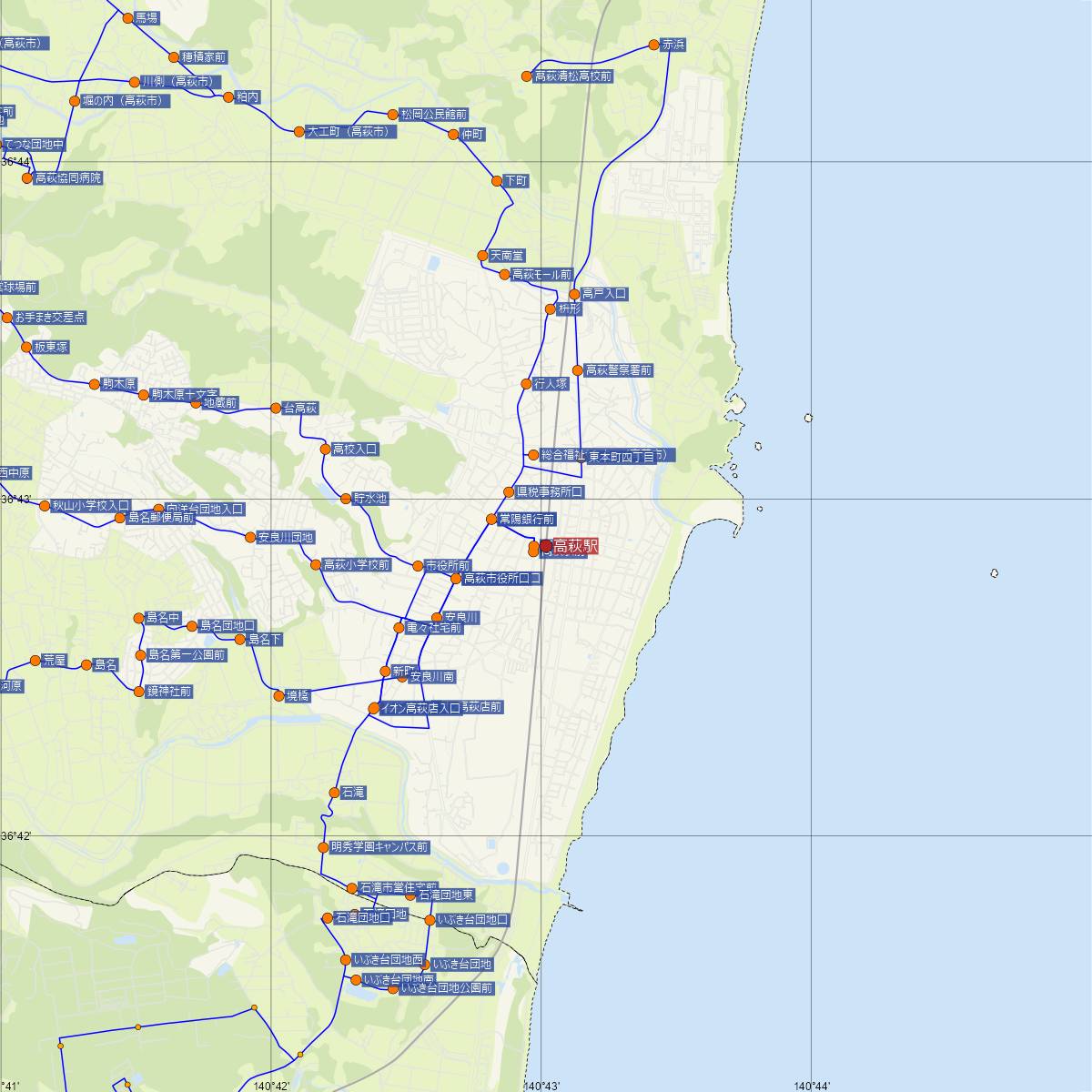The image size is (1092, 1092).
Task: Select the 安良川団地 stop label
Action: pyautogui.click(x=286, y=537)
